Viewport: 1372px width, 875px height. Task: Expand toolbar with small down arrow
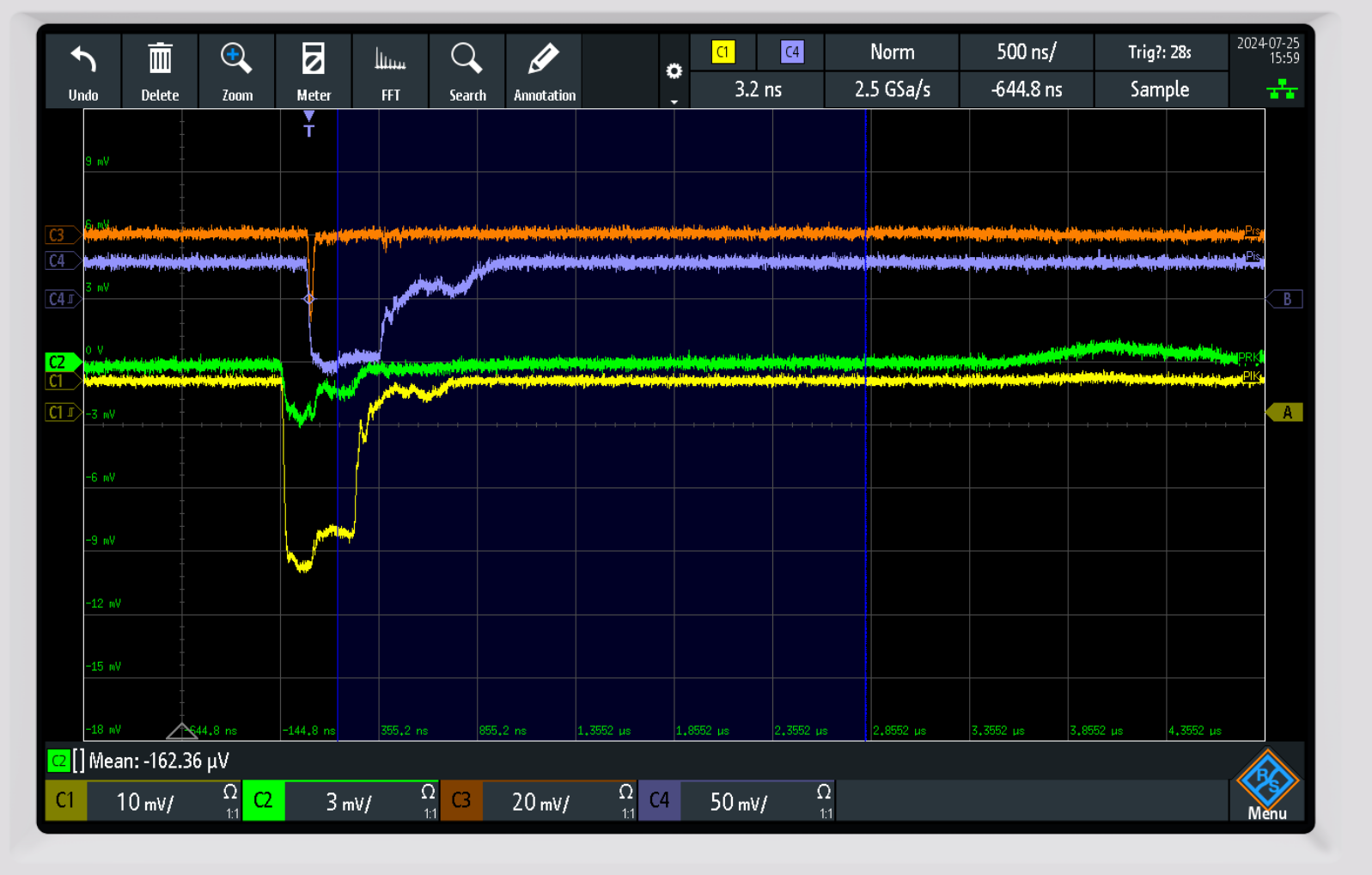coord(674,101)
